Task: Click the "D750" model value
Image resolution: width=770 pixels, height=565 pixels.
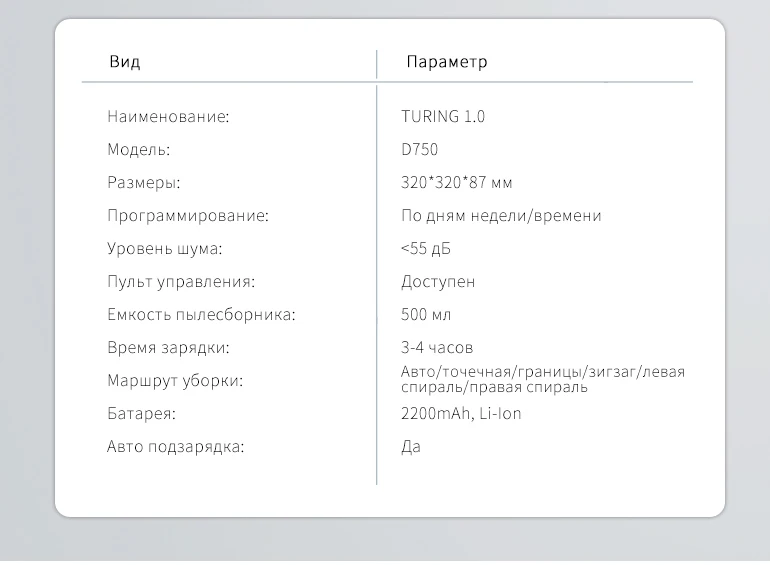Action: [x=419, y=149]
